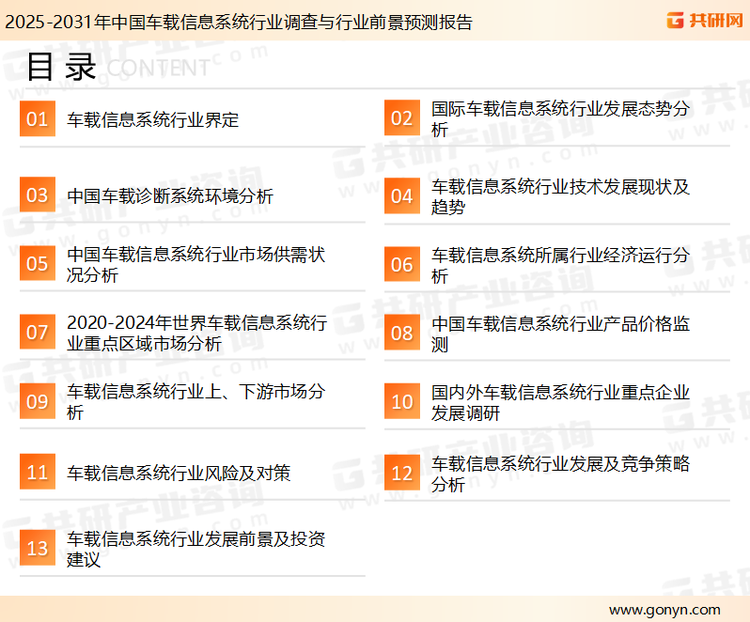The width and height of the screenshot is (750, 622).
Task: Click the orange 13 number badge
Action: tap(37, 548)
